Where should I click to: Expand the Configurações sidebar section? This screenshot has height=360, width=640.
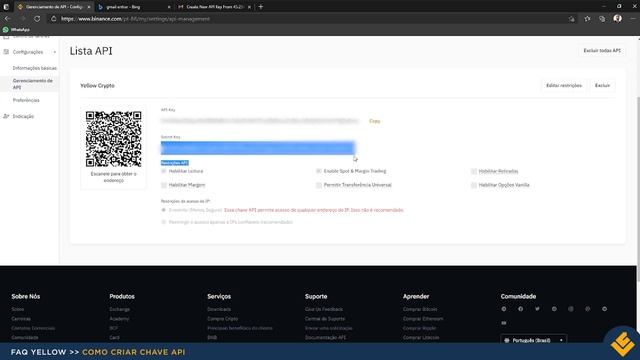tap(55, 52)
